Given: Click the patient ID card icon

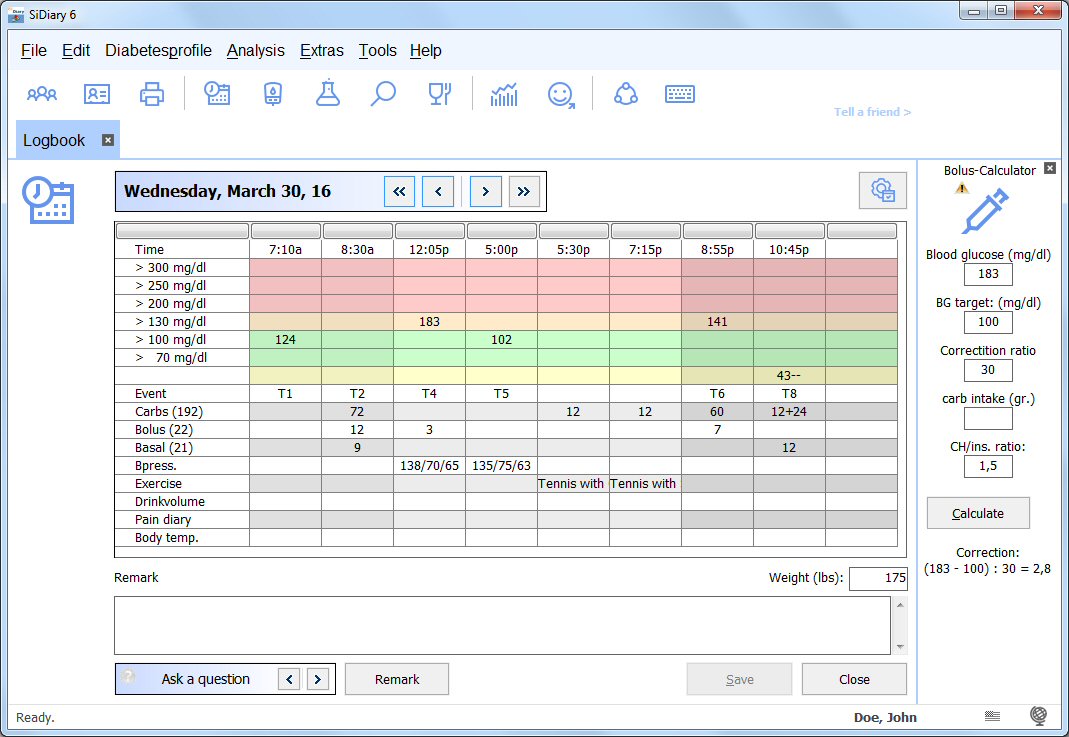Looking at the screenshot, I should tap(97, 94).
